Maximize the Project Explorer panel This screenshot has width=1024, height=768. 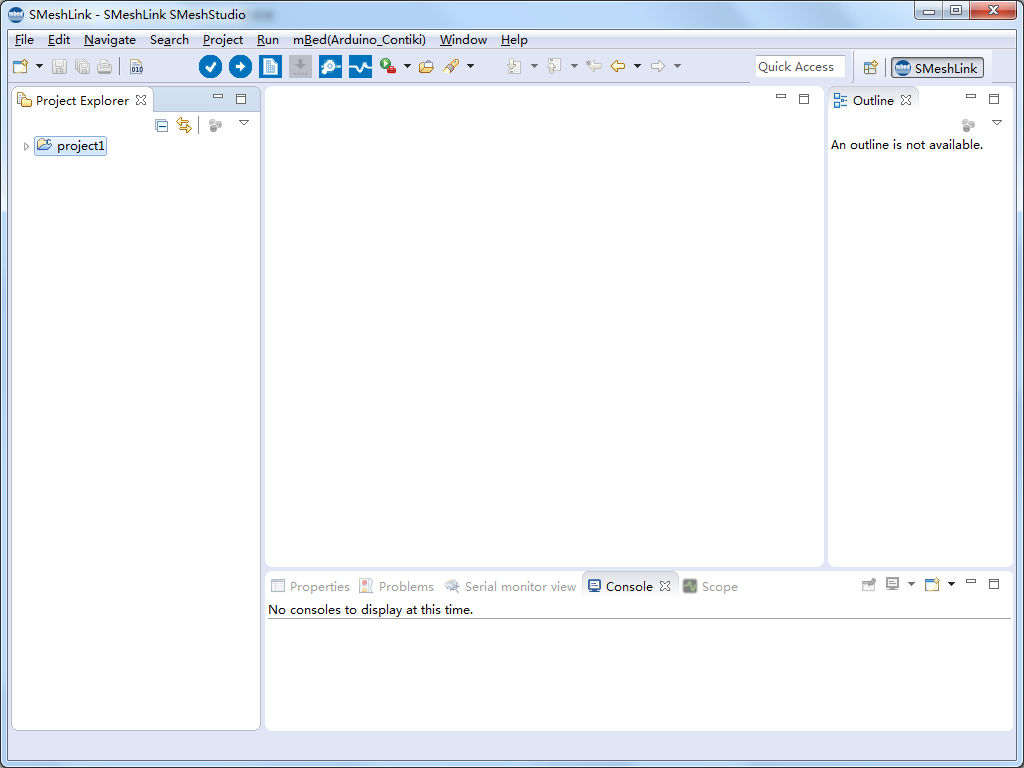point(241,99)
